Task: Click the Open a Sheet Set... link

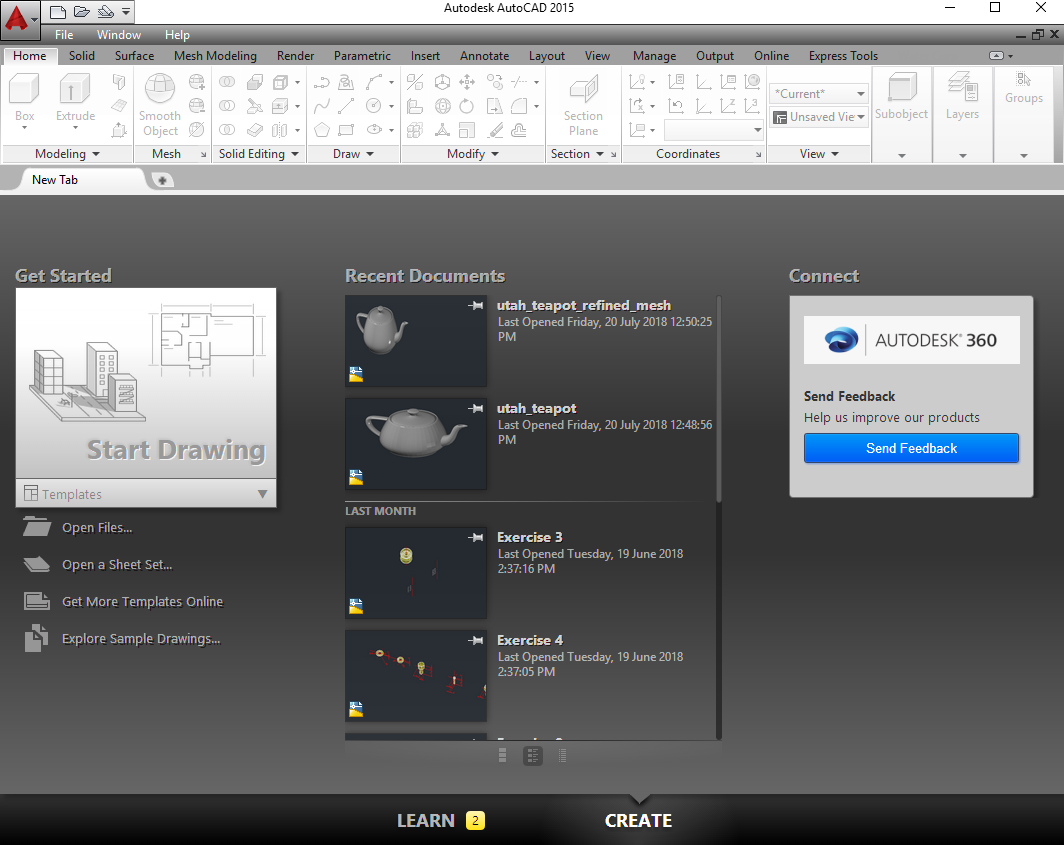Action: pos(117,565)
